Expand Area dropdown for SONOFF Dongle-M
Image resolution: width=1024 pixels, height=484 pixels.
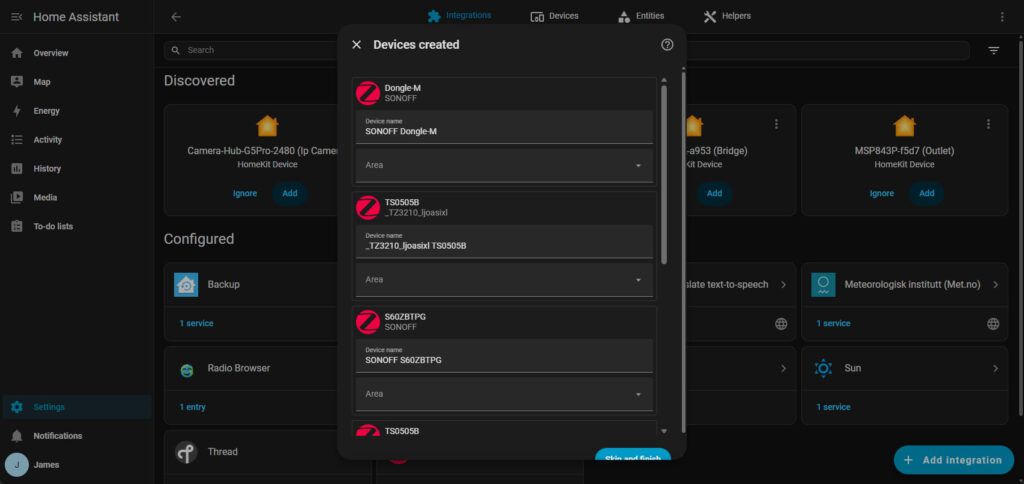pos(638,165)
